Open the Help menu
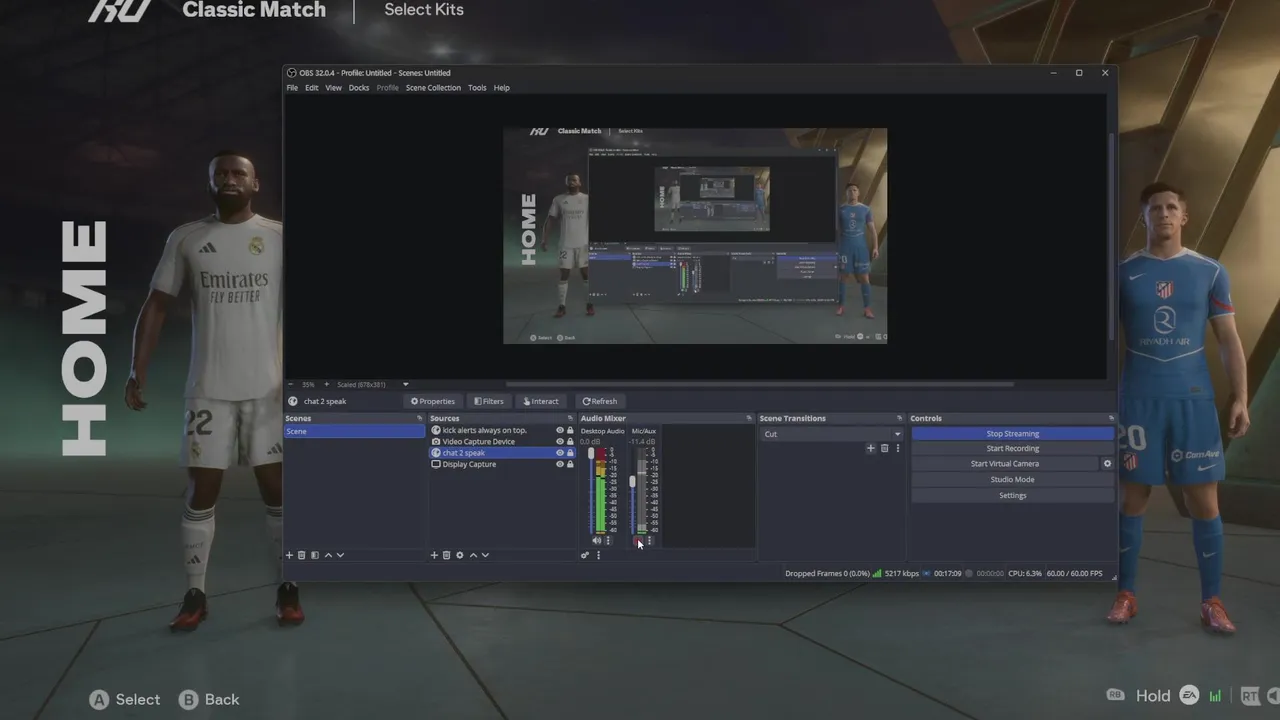Viewport: 1280px width, 720px height. [x=502, y=88]
